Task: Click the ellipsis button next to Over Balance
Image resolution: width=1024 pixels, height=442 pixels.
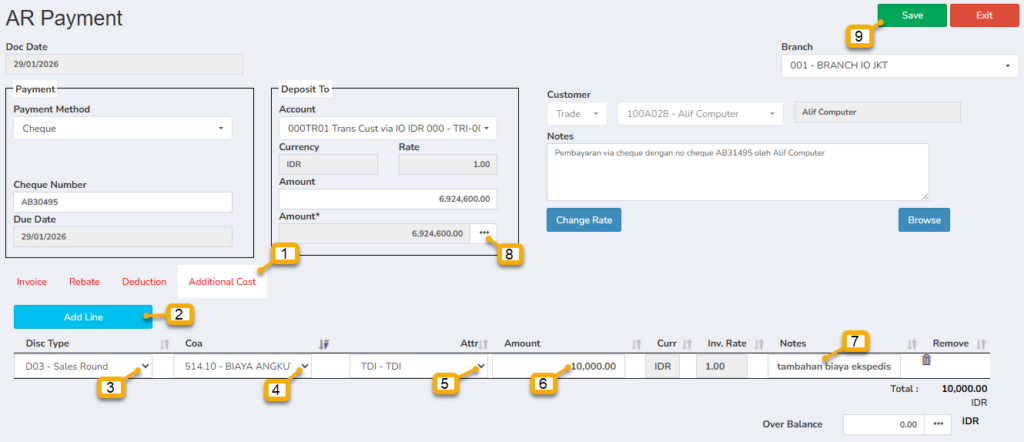Action: (939, 424)
